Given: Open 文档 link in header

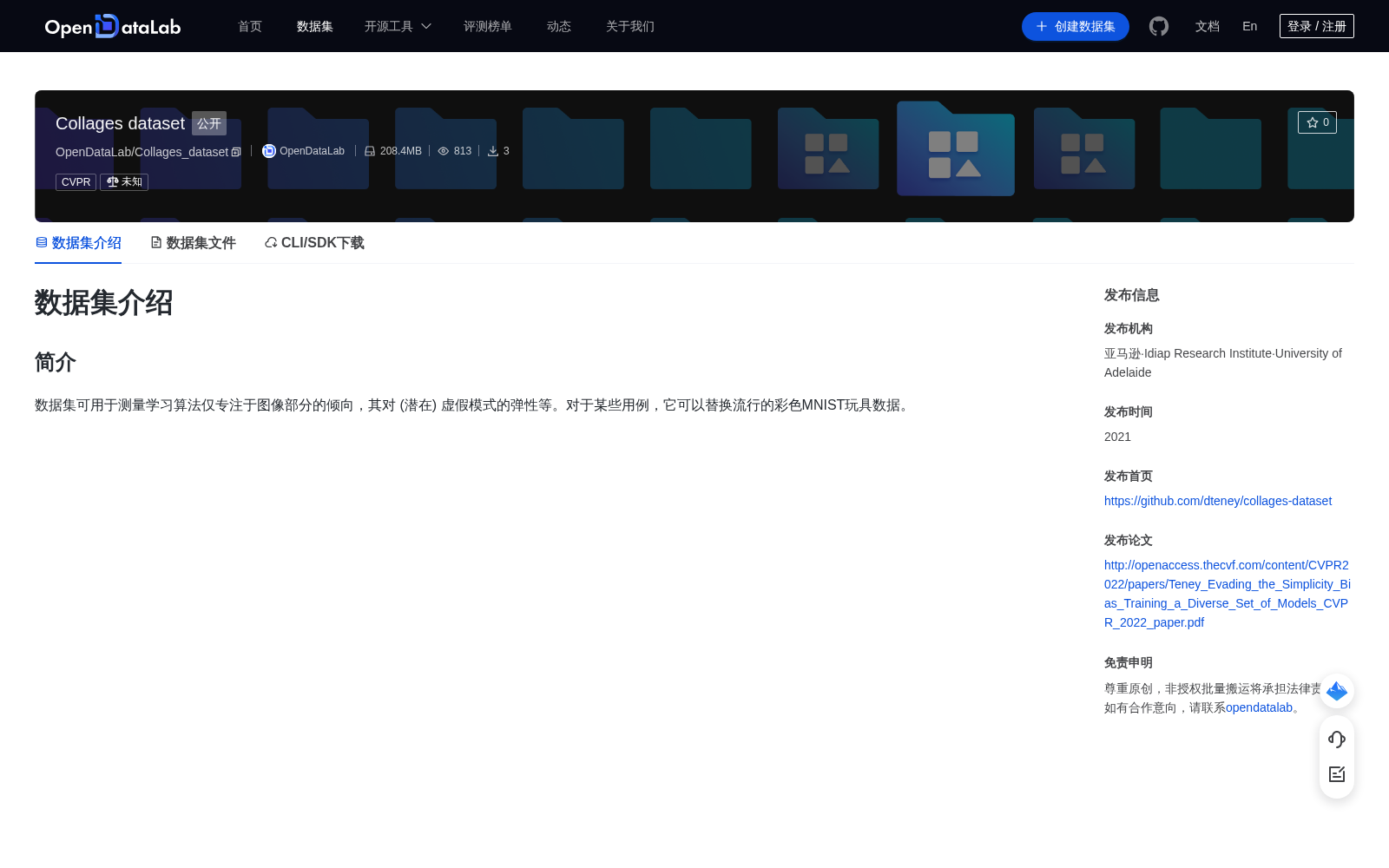Looking at the screenshot, I should 1208,26.
